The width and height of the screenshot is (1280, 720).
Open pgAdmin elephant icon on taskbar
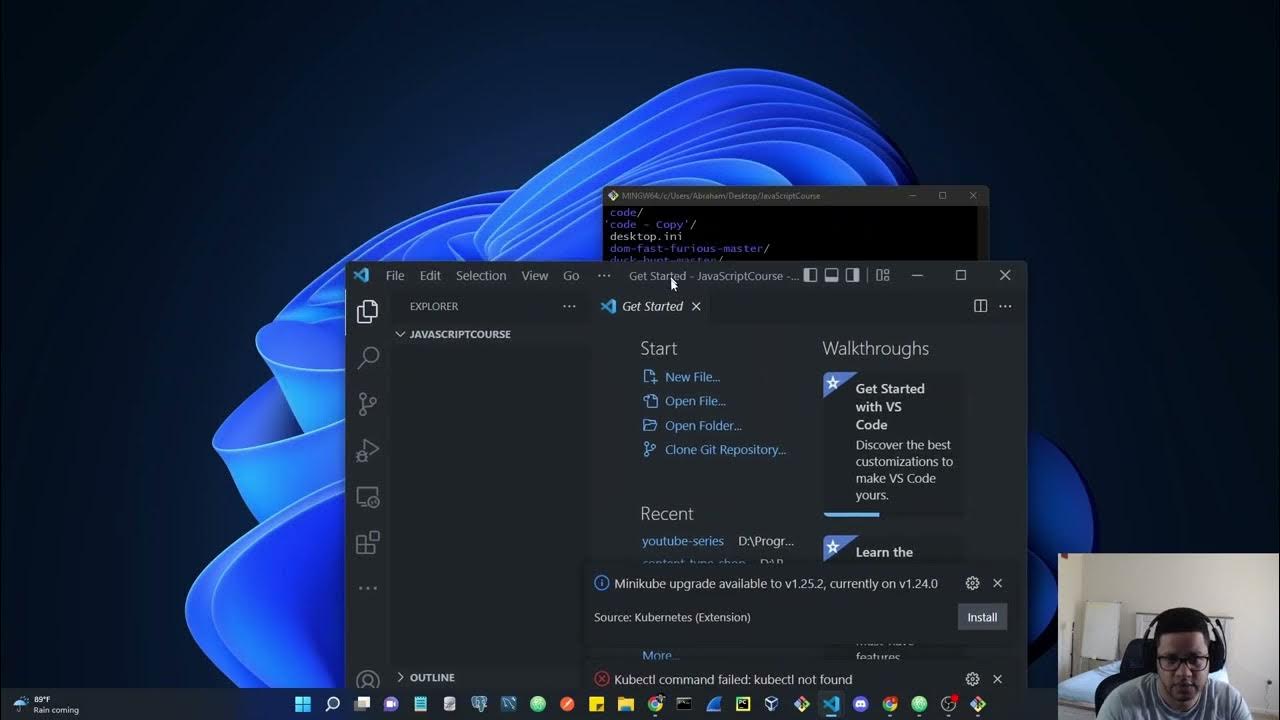pyautogui.click(x=479, y=704)
